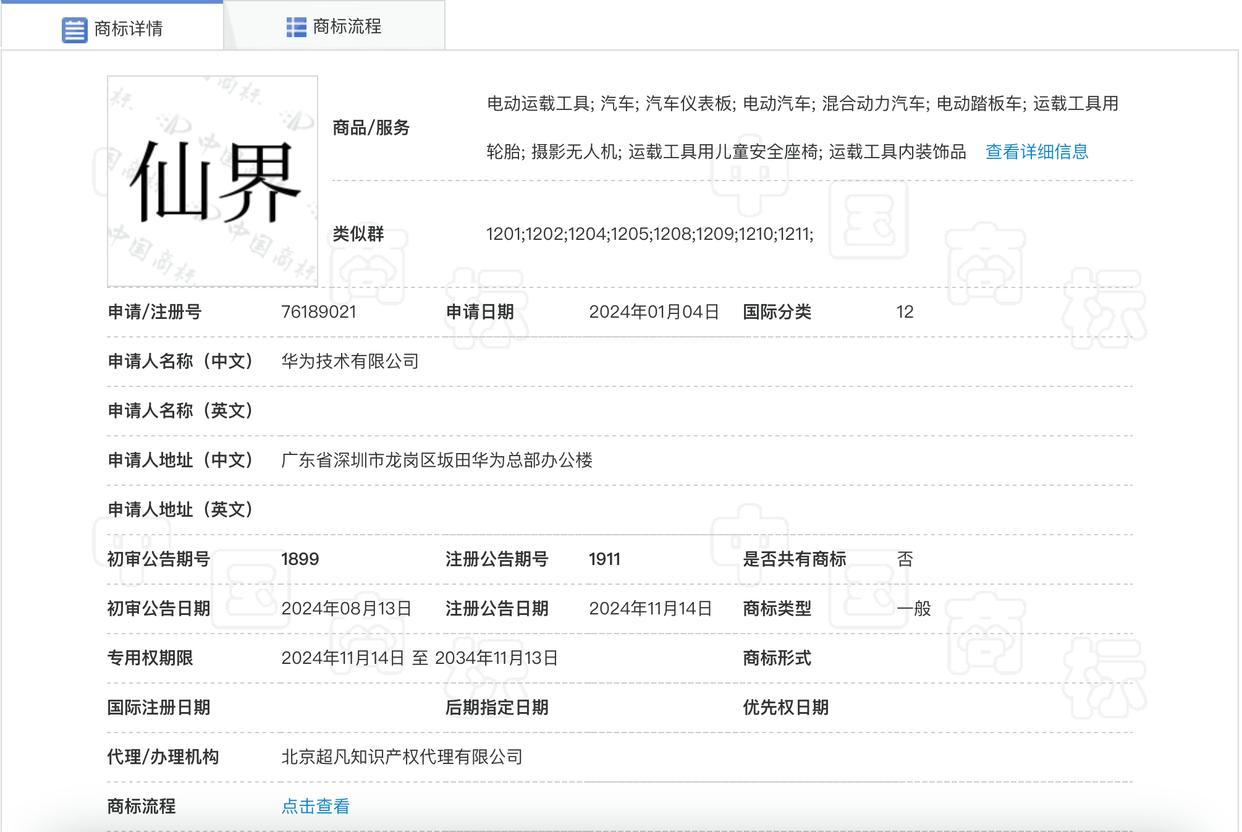This screenshot has width=1242, height=832.
Task: Click the 申请人地址（英文） label
Action: tap(181, 510)
